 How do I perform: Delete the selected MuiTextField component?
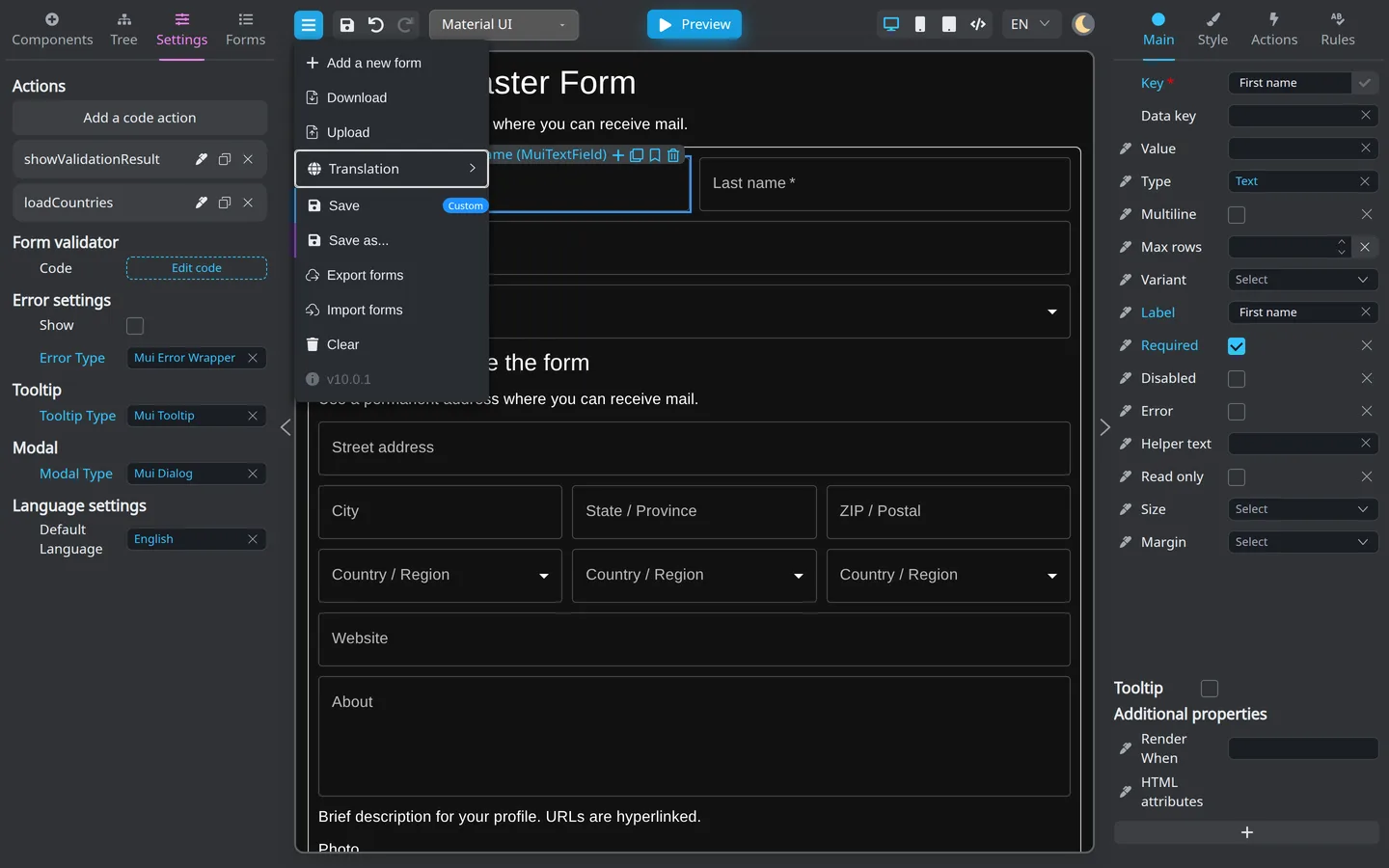coord(673,155)
